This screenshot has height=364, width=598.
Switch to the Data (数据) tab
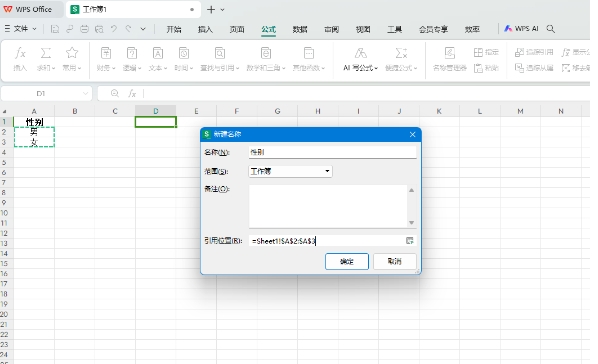pos(300,29)
